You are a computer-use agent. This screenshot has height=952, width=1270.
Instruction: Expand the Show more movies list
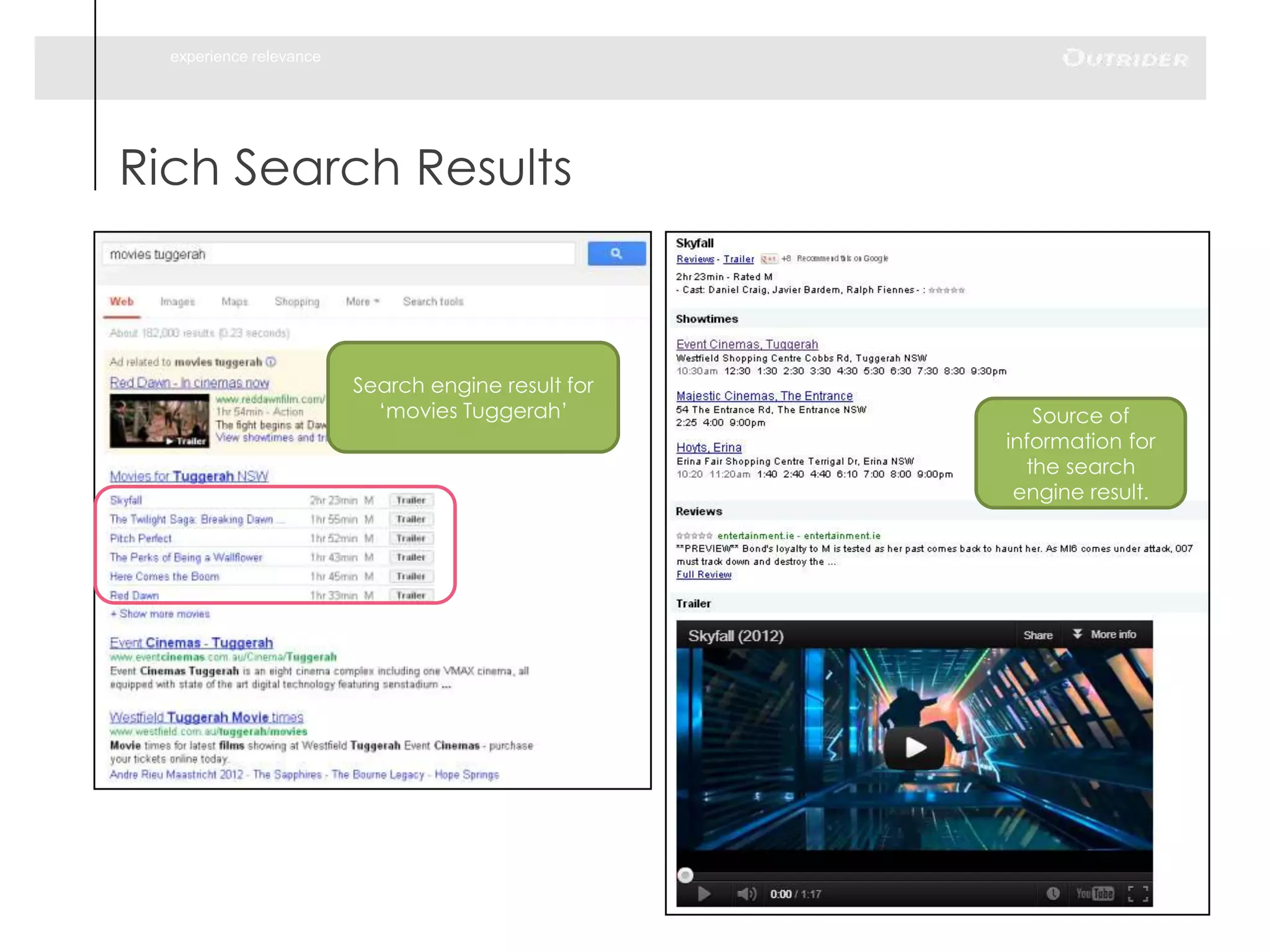pyautogui.click(x=161, y=614)
